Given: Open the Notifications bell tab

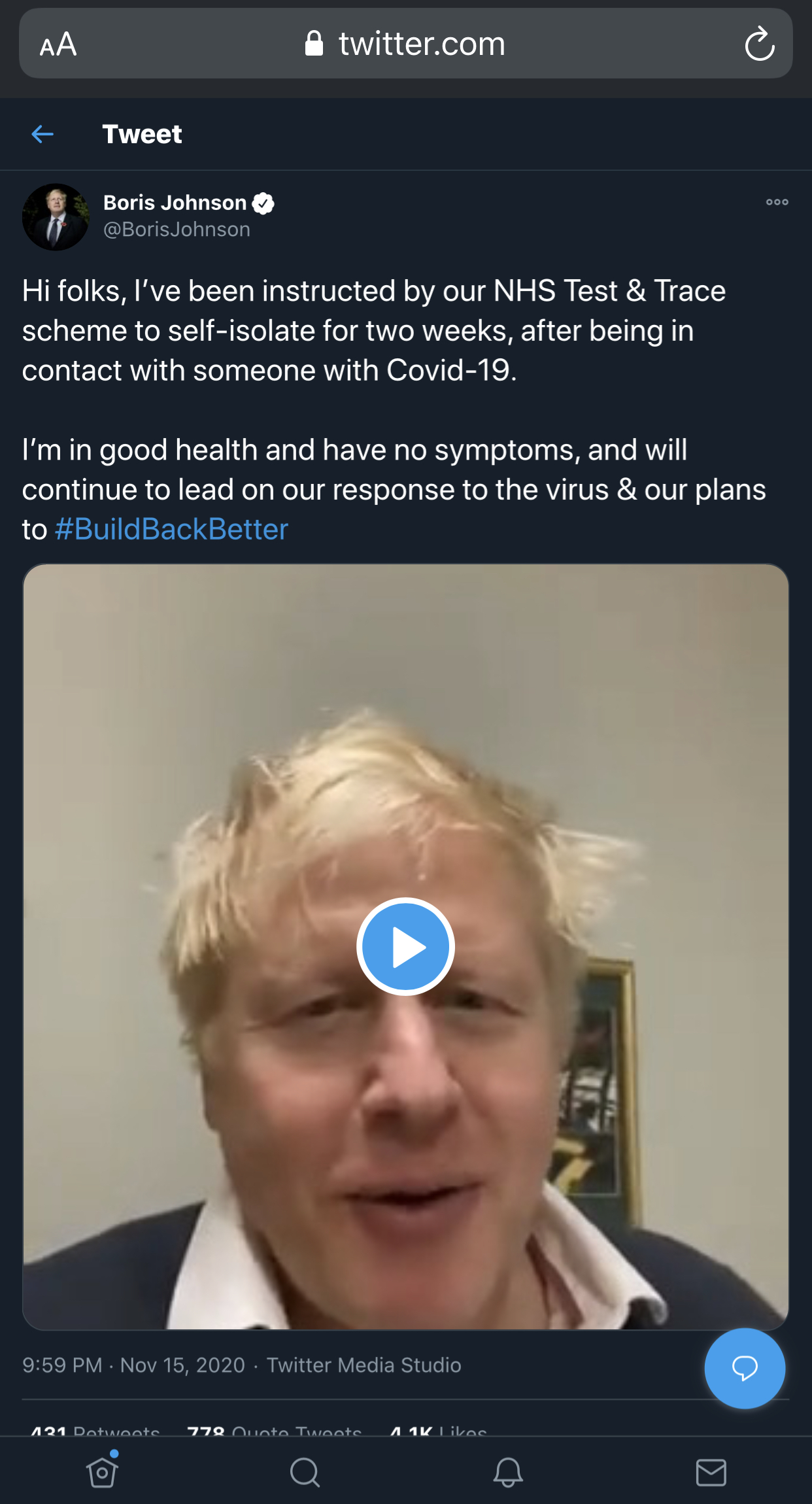Looking at the screenshot, I should pos(508,1473).
